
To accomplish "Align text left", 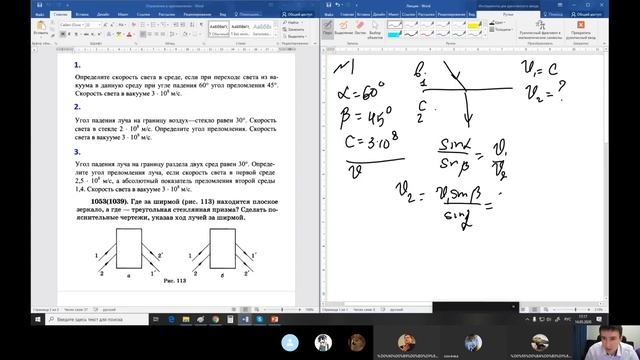I will (x=143, y=34).
